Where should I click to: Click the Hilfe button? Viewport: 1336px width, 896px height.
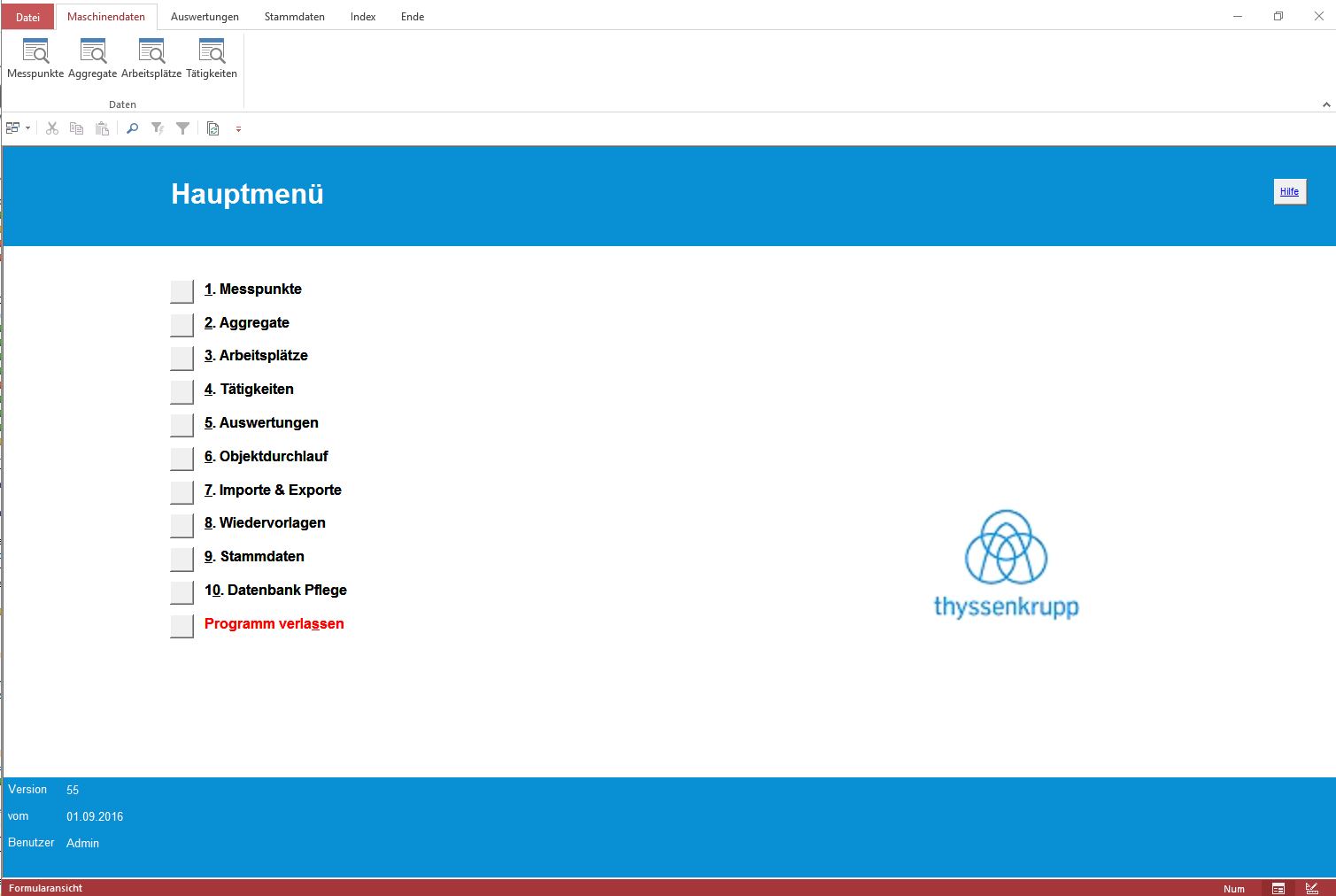(x=1290, y=191)
